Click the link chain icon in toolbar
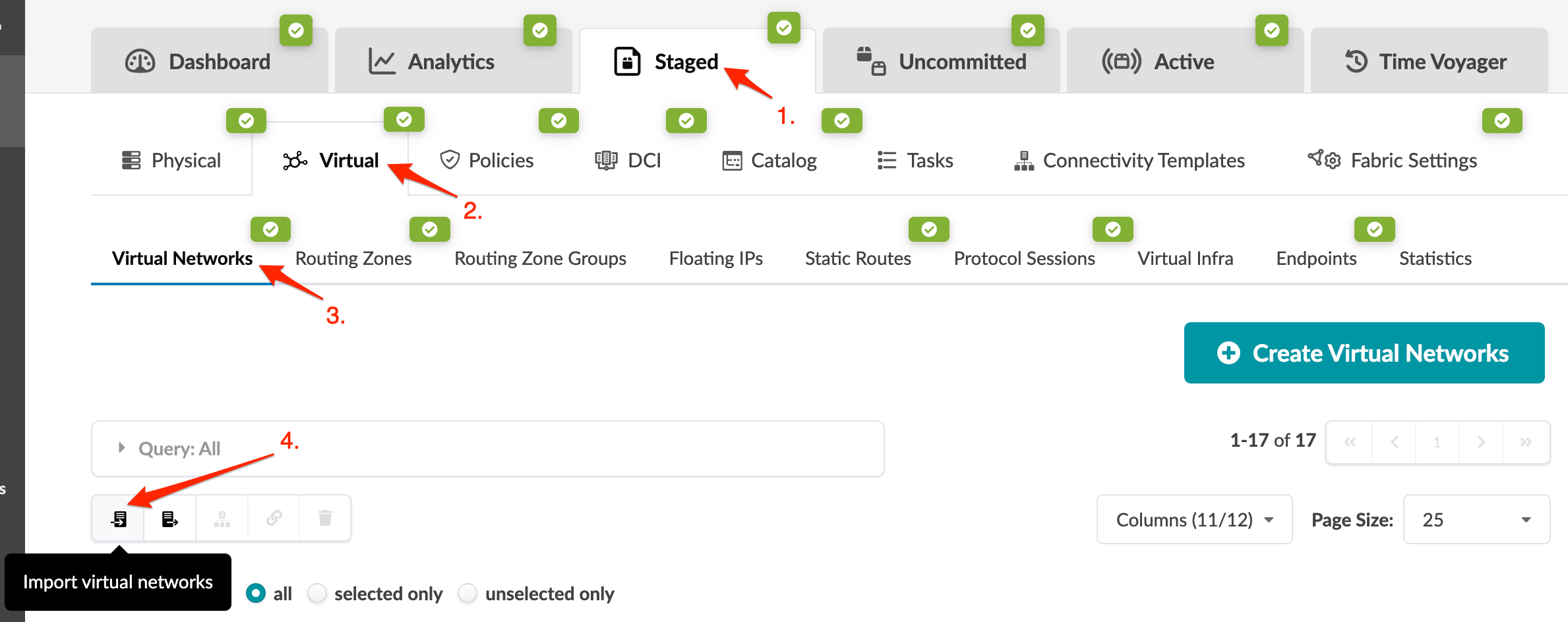Screen dimensions: 1568x622 [x=274, y=519]
